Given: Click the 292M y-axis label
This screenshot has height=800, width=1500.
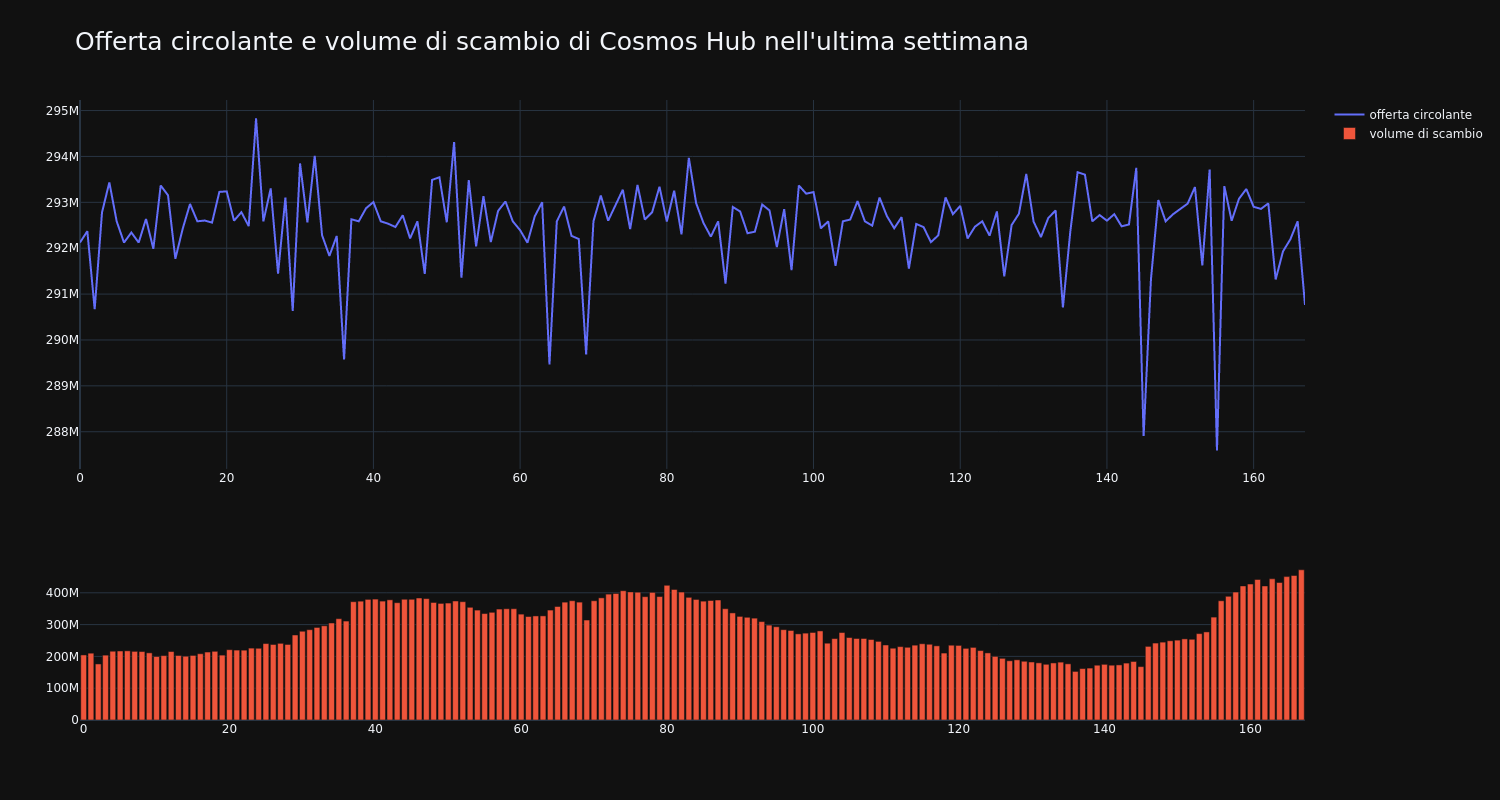Looking at the screenshot, I should click(x=62, y=248).
